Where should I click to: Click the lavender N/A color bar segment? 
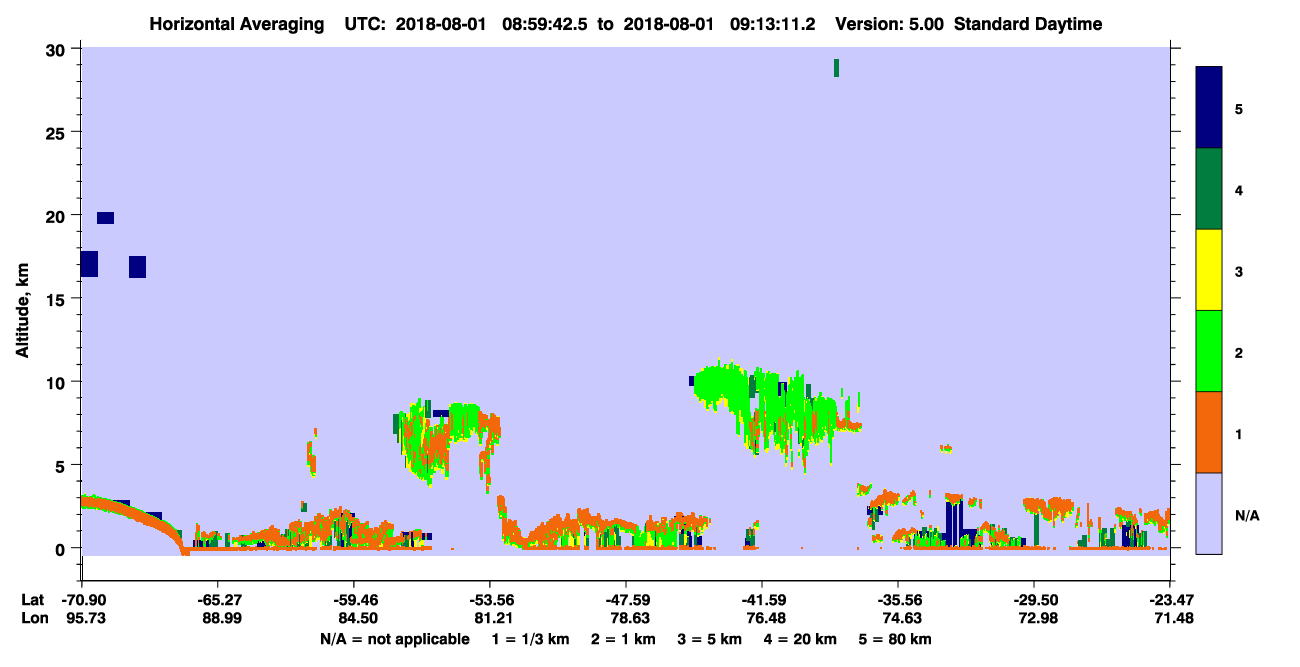tap(1209, 513)
